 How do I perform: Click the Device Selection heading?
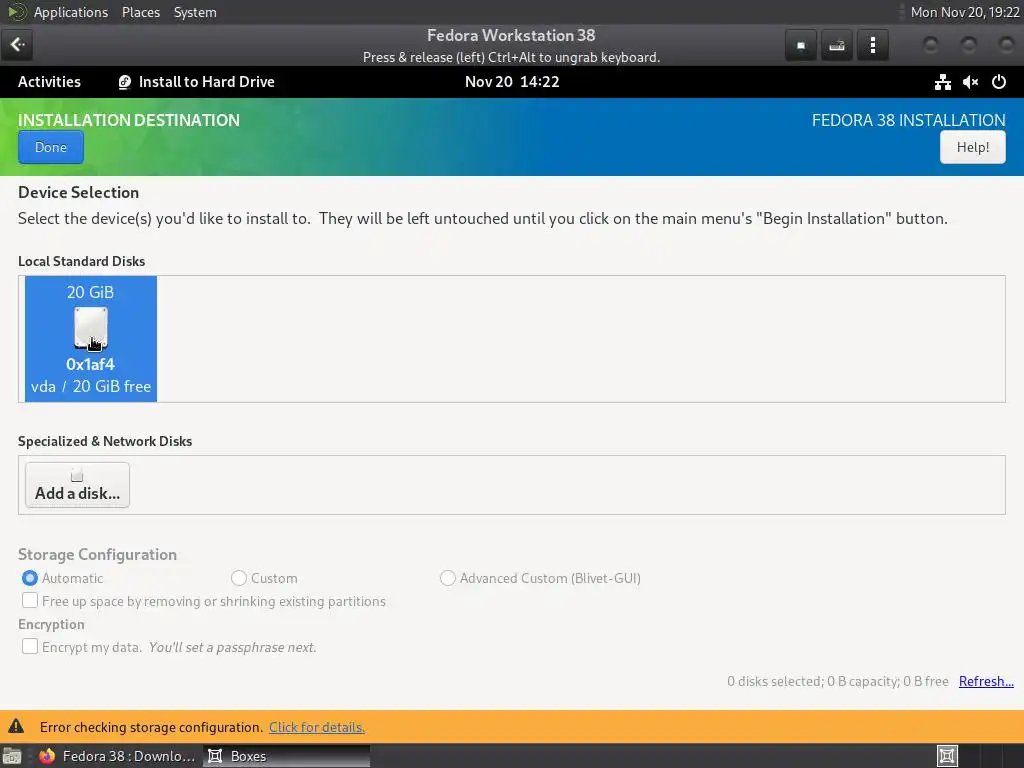tap(78, 192)
